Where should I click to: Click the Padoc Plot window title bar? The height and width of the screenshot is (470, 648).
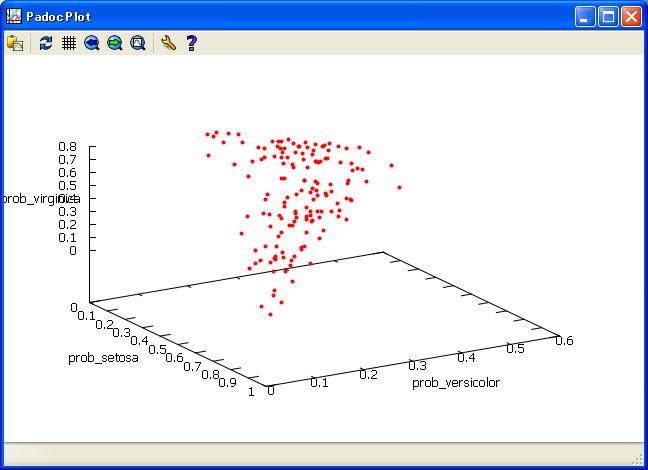[x=300, y=16]
